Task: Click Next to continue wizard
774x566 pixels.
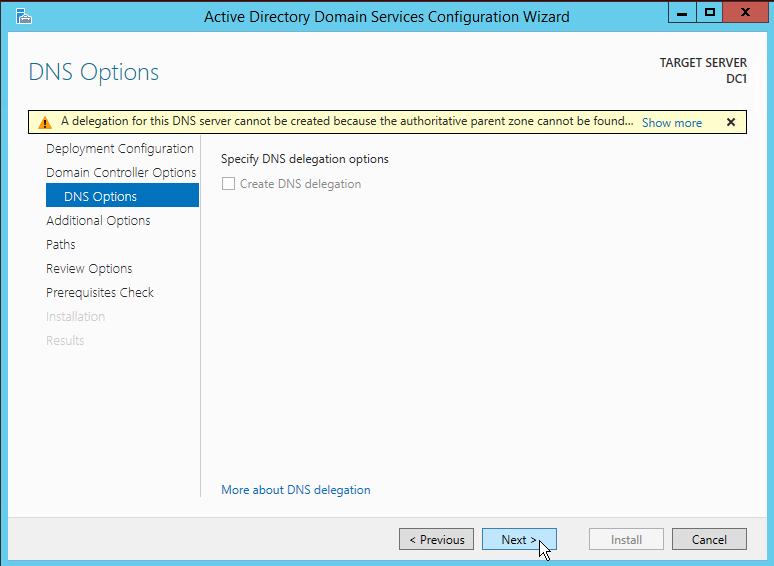Action: (519, 539)
